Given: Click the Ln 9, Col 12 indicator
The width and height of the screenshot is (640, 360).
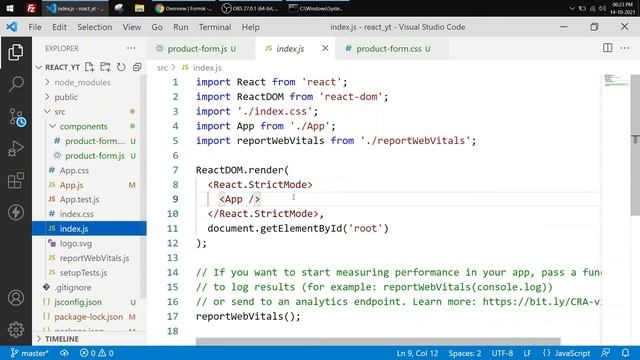Looking at the screenshot, I should [x=417, y=353].
